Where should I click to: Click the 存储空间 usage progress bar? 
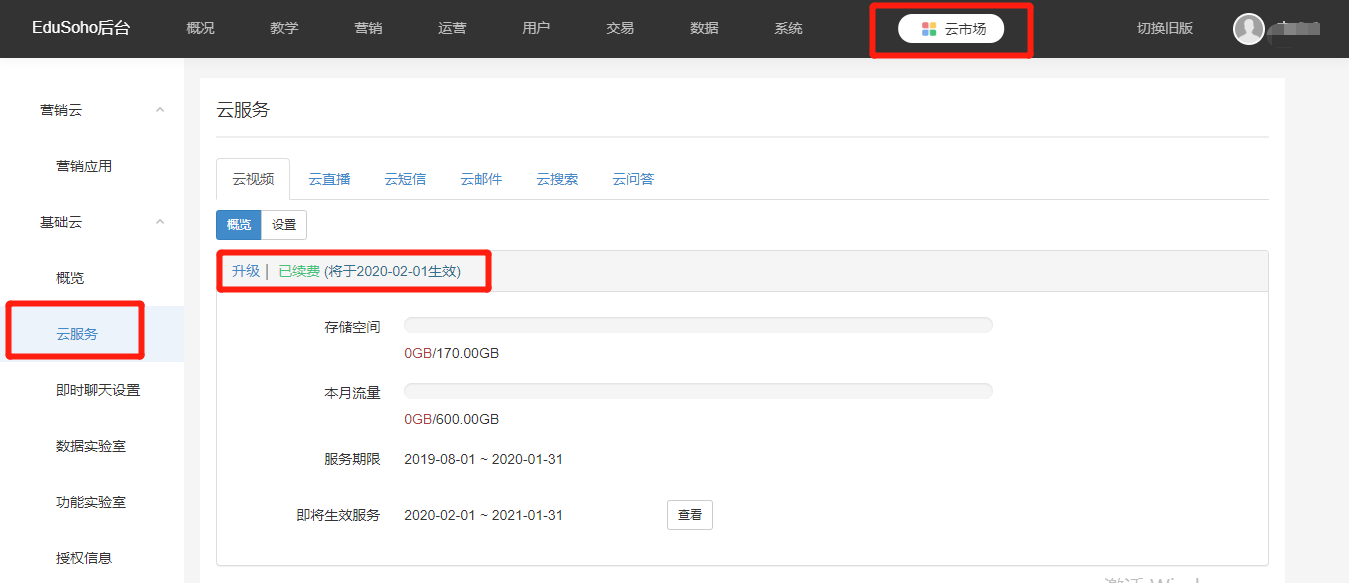(698, 325)
